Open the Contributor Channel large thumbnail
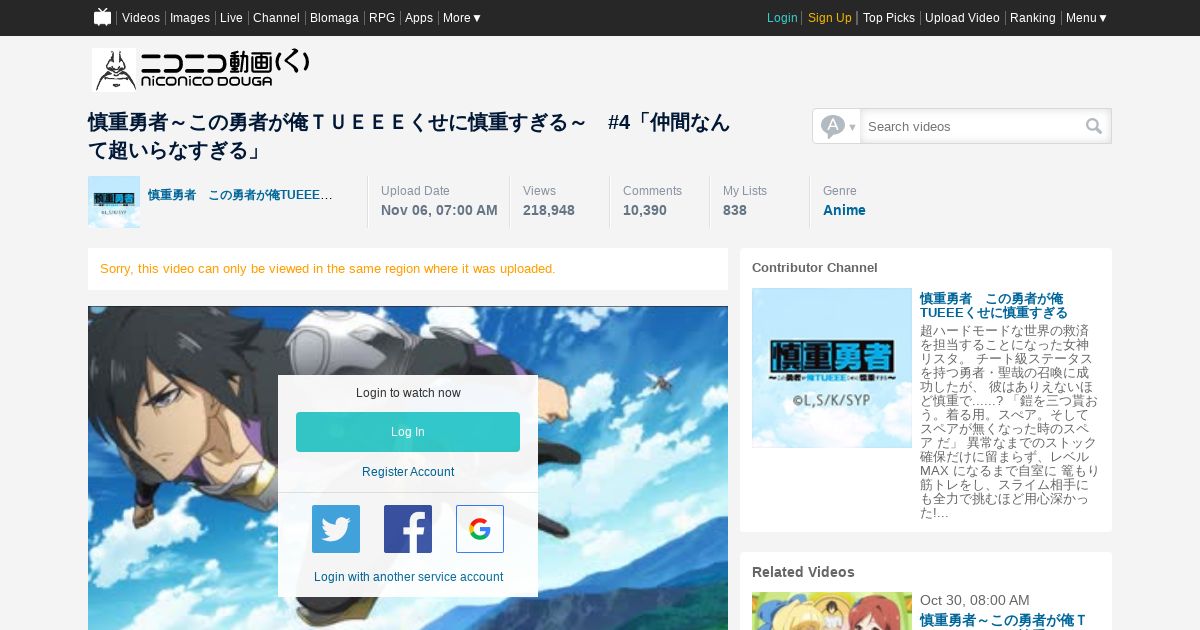The height and width of the screenshot is (630, 1200). (x=832, y=368)
